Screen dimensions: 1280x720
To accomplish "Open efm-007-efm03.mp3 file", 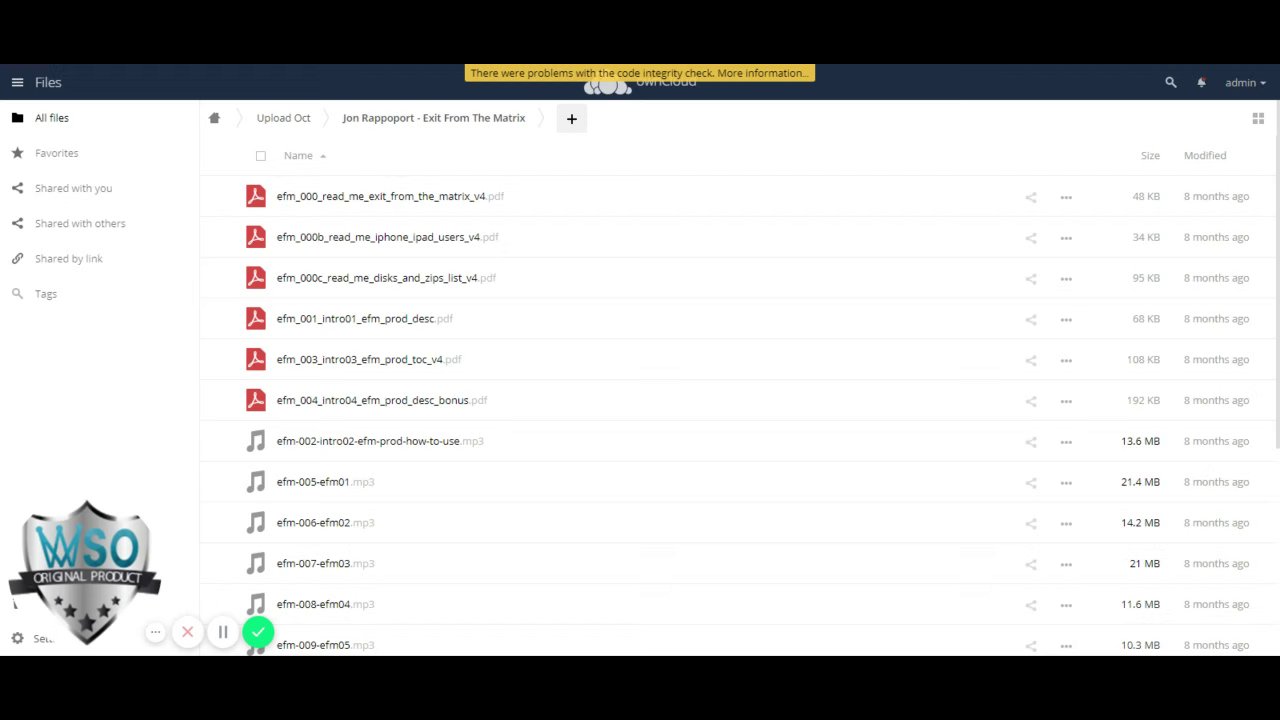I will (x=325, y=564).
